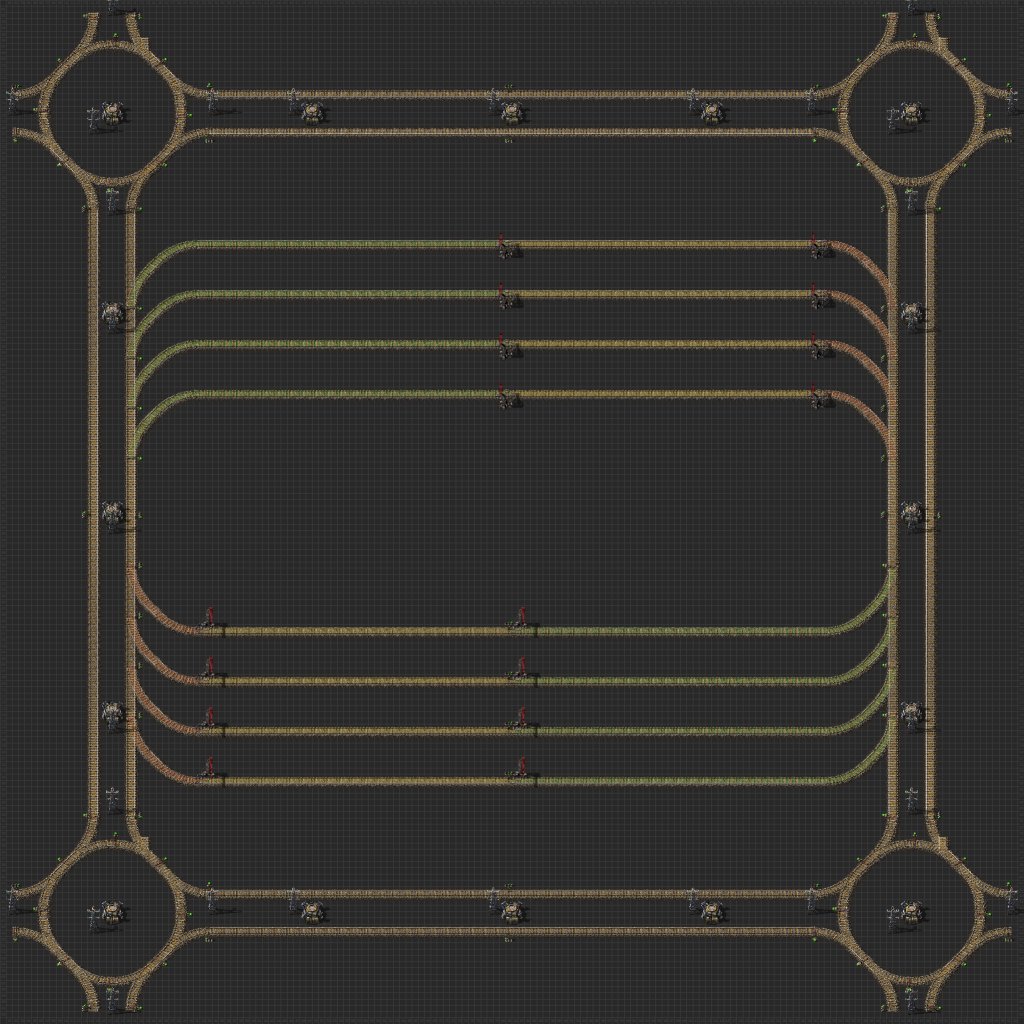
Task: Click the power pole just below the top-left roundabout
Action: click(113, 200)
